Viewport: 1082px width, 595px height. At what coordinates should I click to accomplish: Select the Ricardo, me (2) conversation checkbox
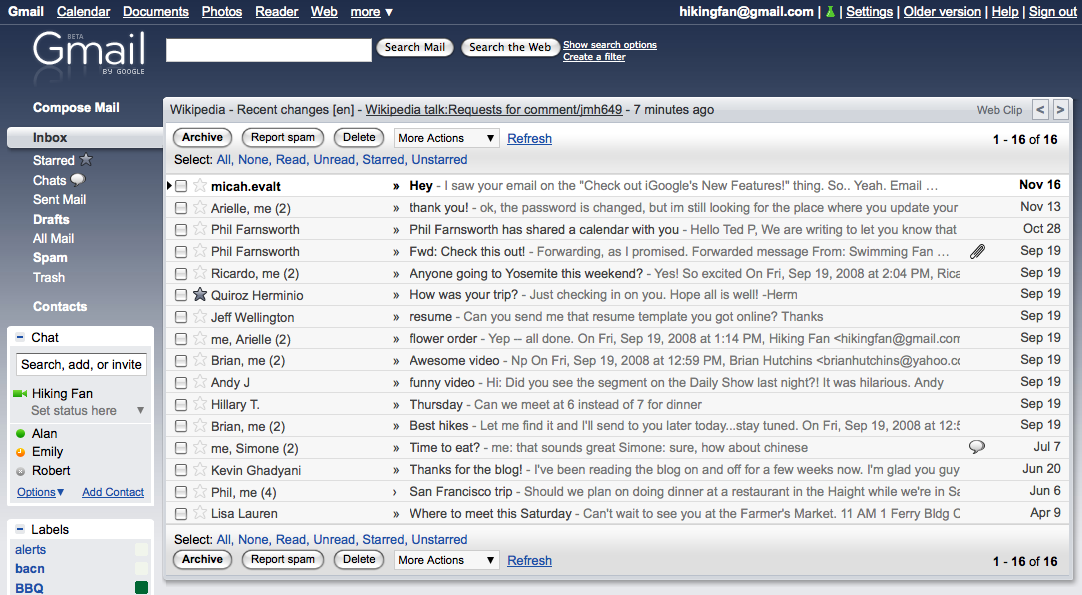181,273
